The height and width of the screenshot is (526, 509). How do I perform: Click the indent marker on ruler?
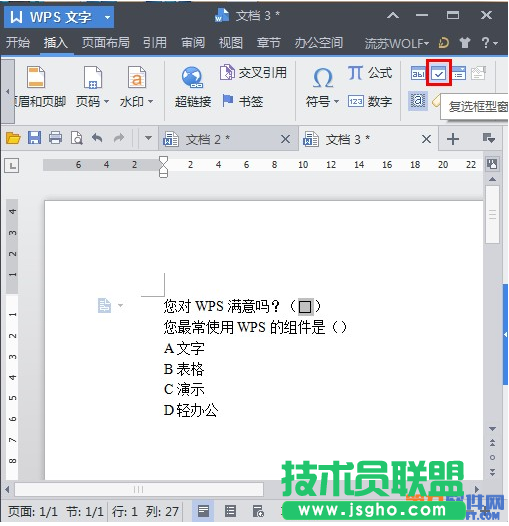pyautogui.click(x=163, y=166)
